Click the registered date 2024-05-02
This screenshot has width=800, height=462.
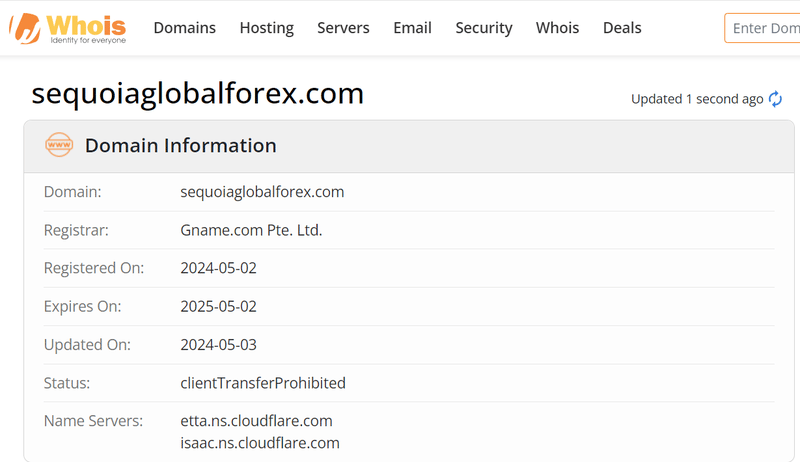pos(218,268)
